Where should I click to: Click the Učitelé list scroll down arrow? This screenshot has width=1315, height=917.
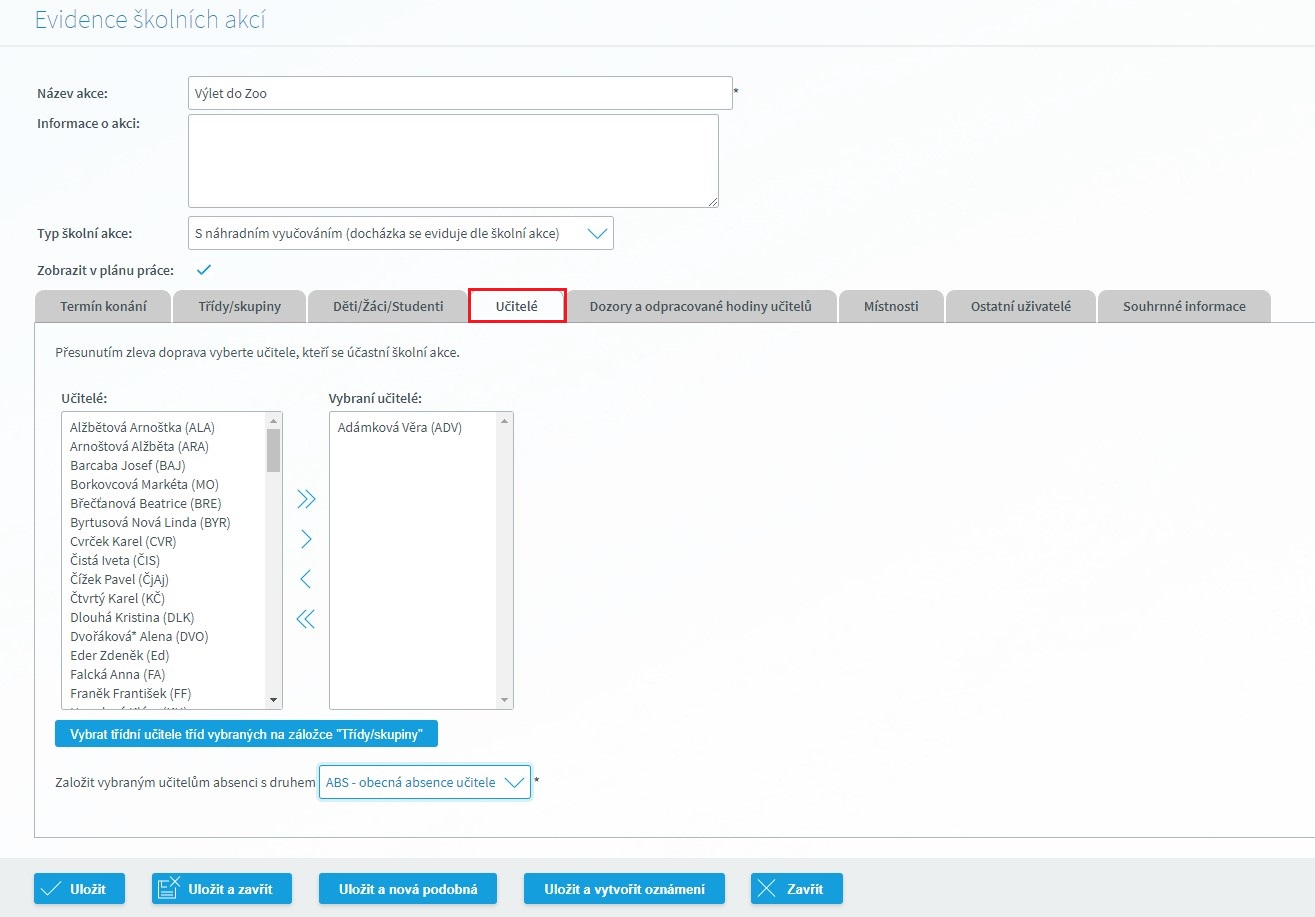click(273, 700)
